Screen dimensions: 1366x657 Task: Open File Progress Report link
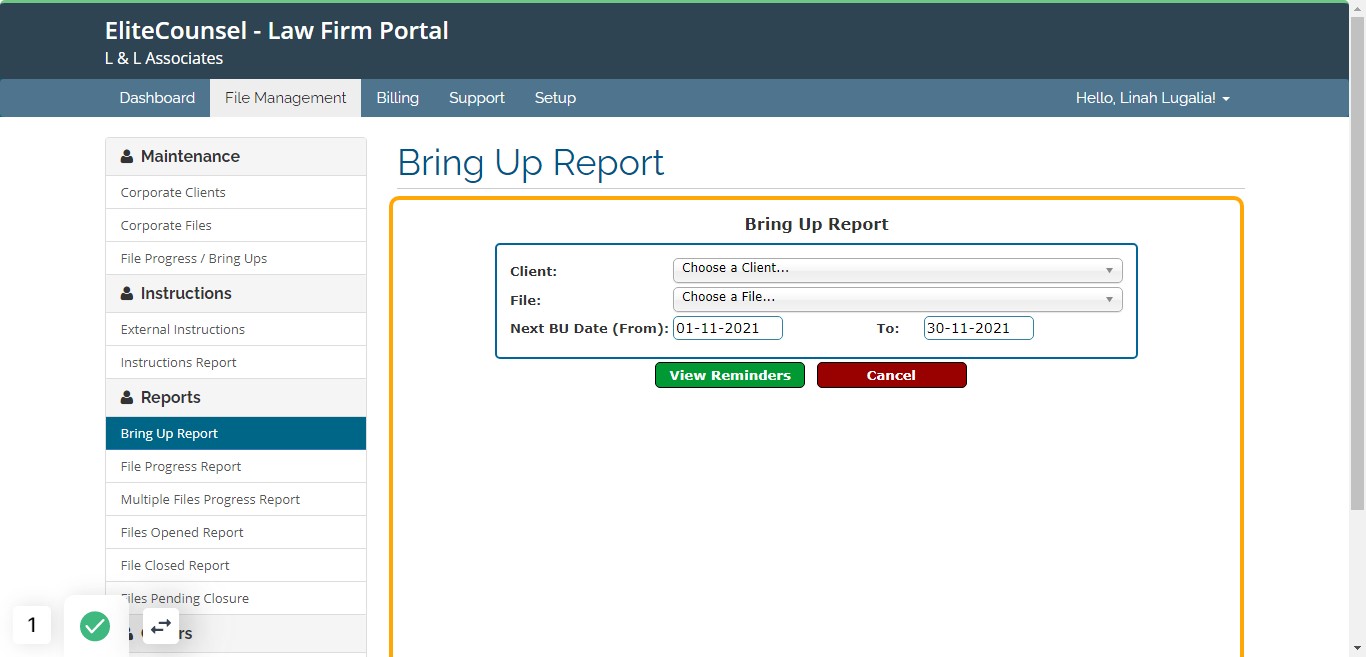tap(236, 466)
